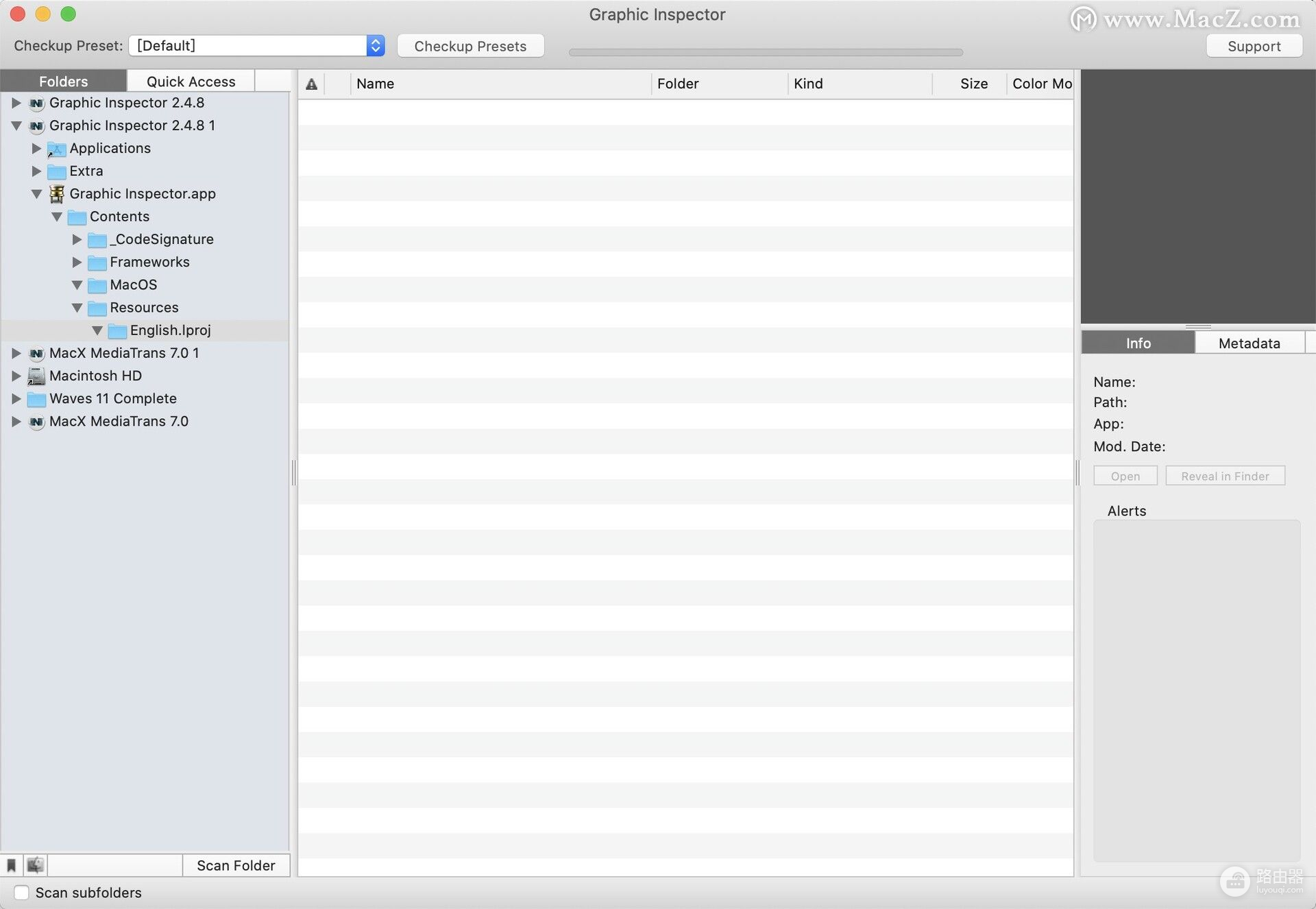Collapse the Contents folder triangle

click(57, 217)
